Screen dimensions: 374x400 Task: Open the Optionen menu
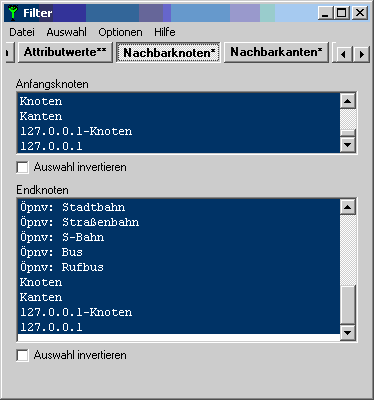120,32
